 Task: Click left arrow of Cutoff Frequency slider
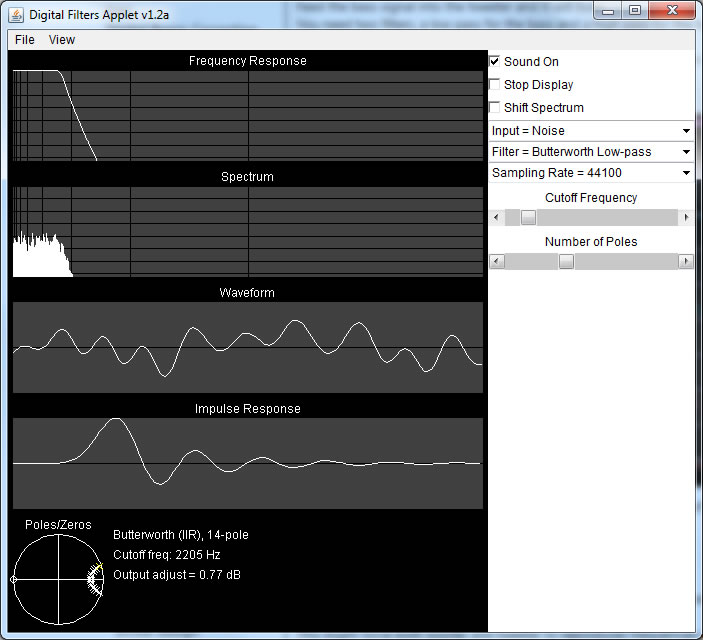tap(497, 217)
